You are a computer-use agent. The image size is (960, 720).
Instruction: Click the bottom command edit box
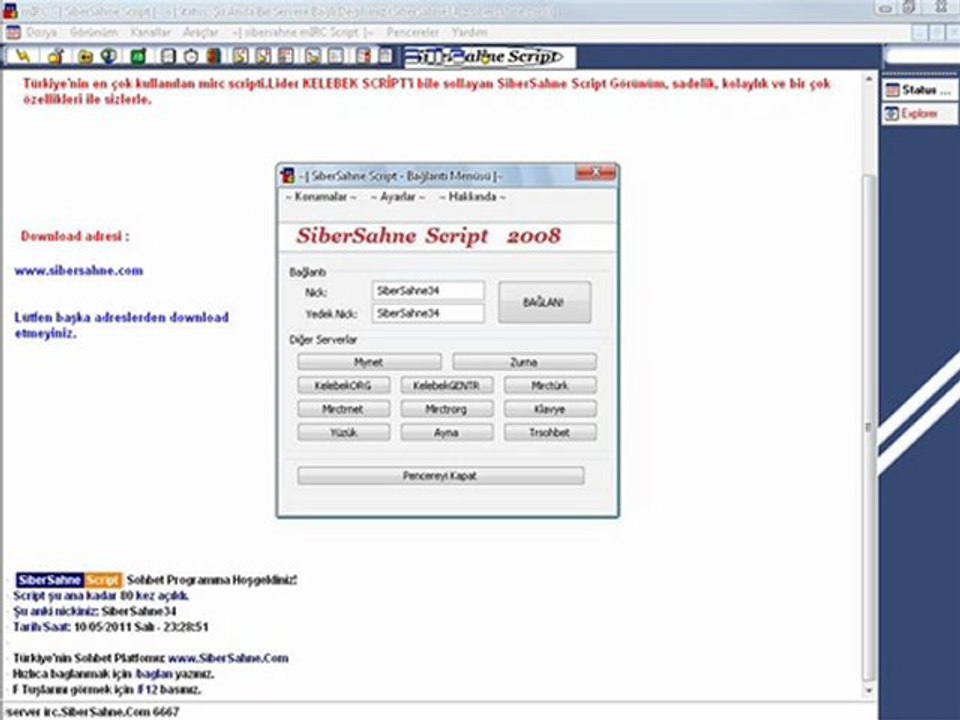coord(438,711)
